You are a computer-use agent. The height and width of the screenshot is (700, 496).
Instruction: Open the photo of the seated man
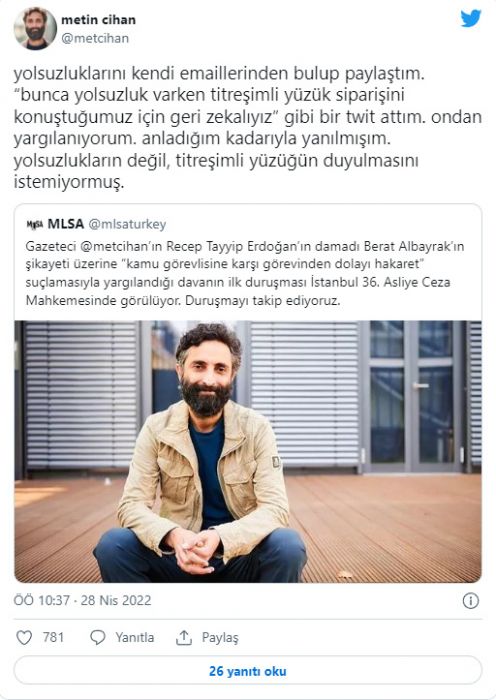[248, 451]
